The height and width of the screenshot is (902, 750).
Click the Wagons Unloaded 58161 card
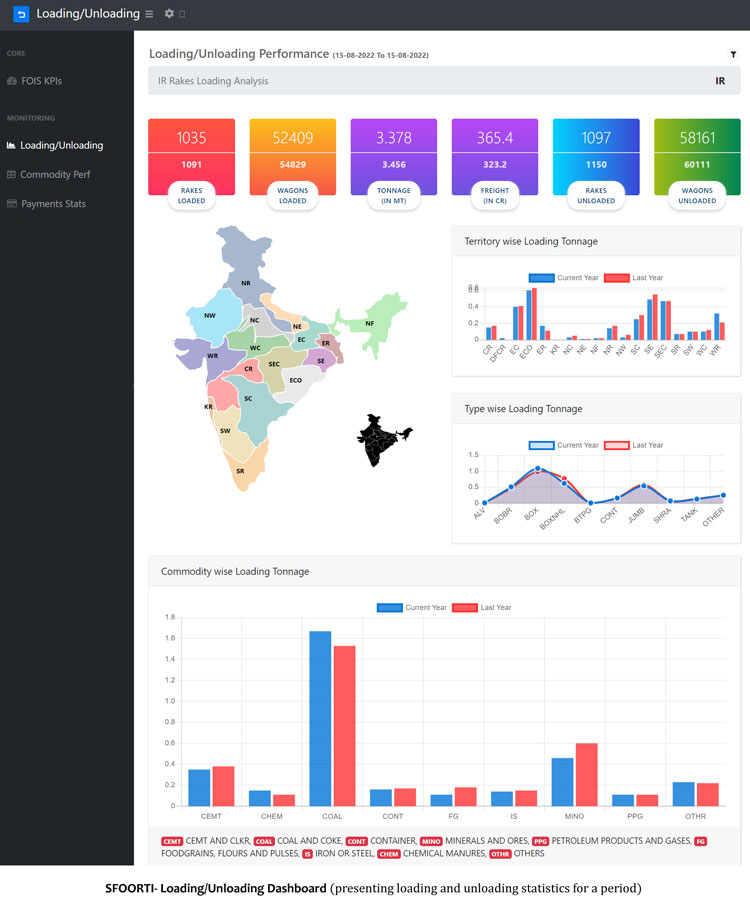coord(697,156)
